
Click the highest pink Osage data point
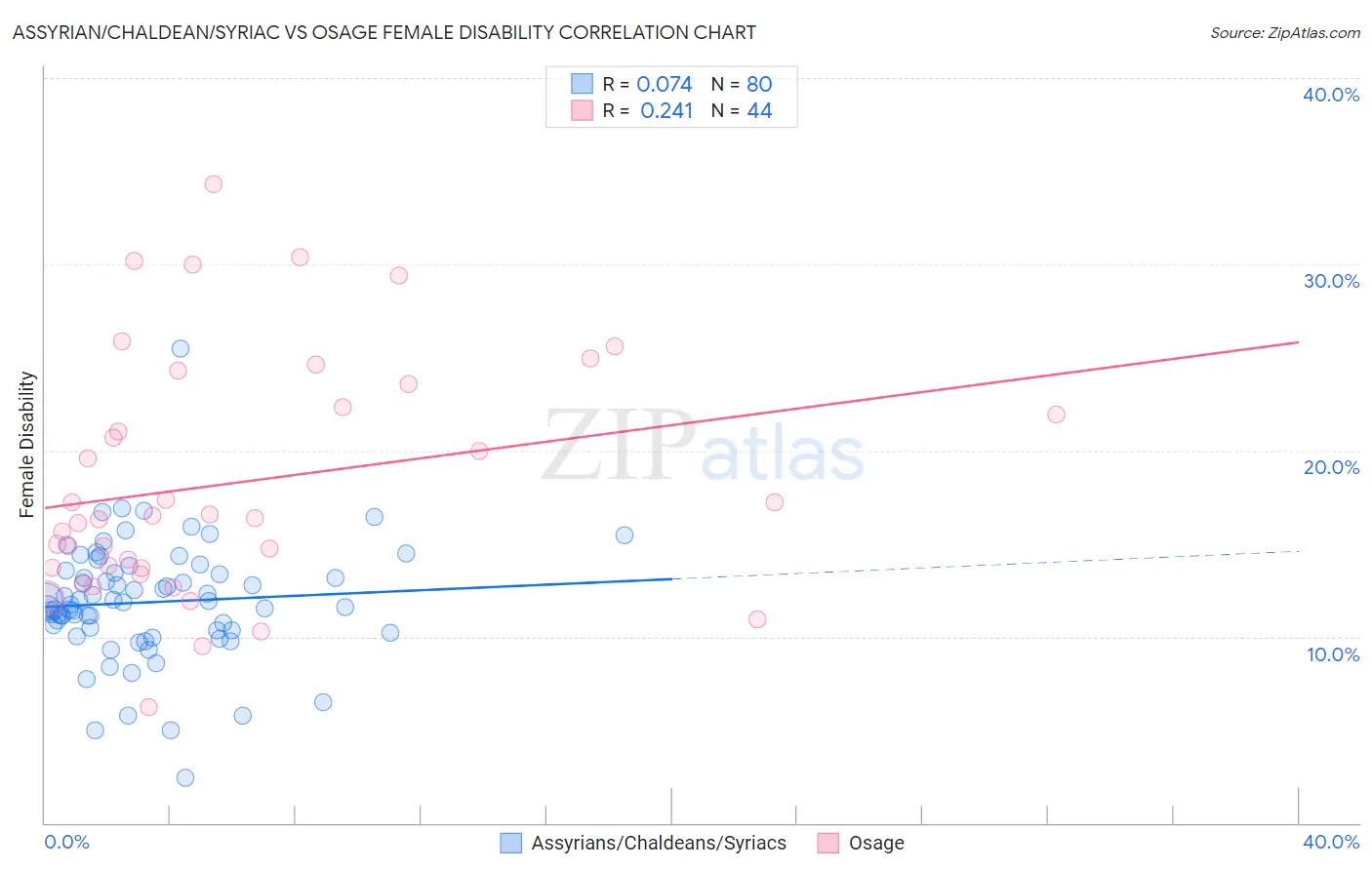point(213,183)
